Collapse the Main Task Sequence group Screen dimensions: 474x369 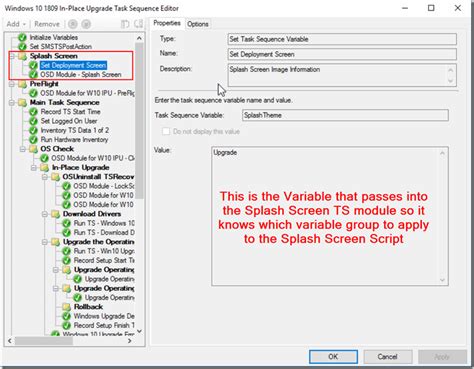[x=12, y=103]
